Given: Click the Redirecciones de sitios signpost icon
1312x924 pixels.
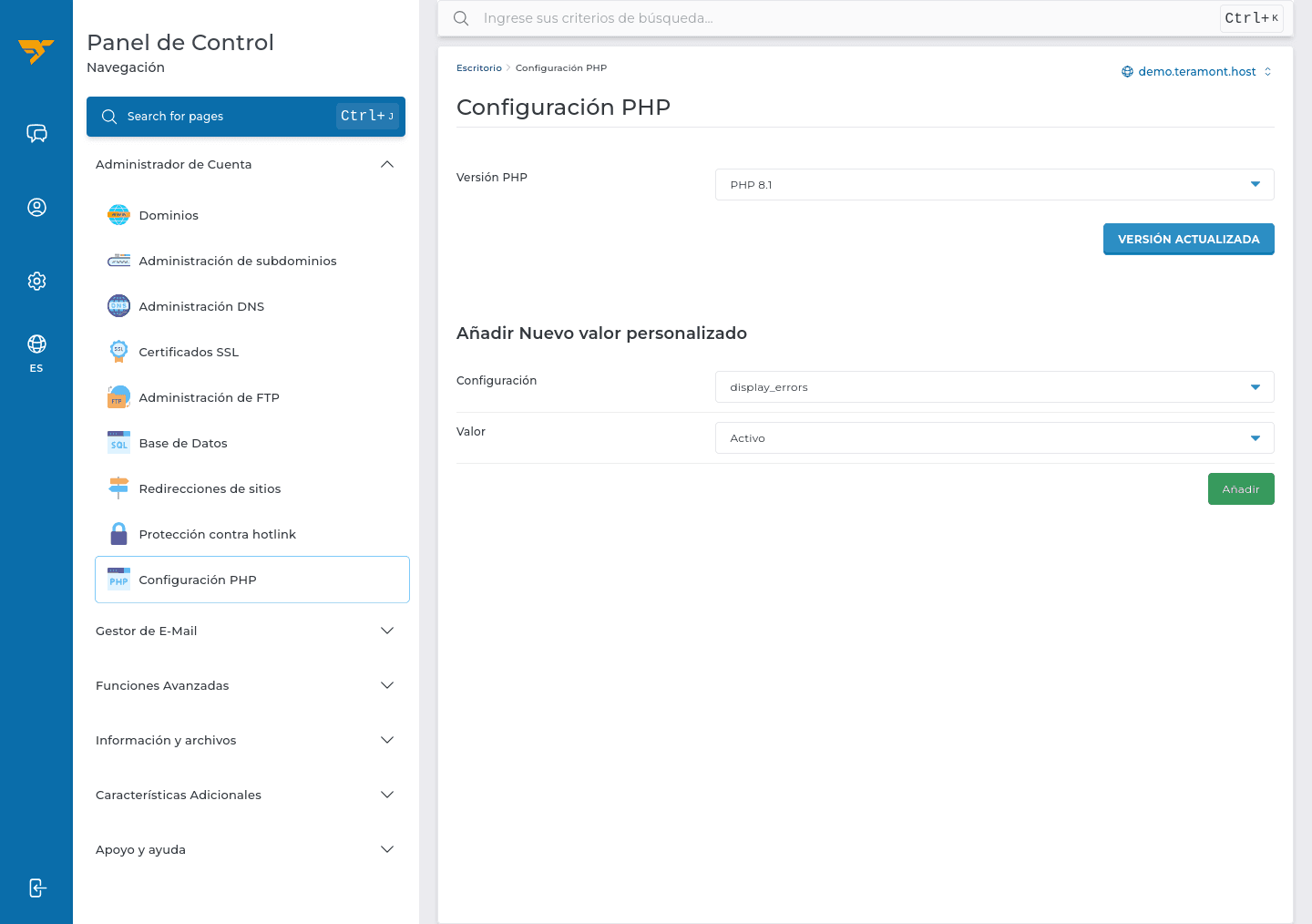Looking at the screenshot, I should click(118, 488).
